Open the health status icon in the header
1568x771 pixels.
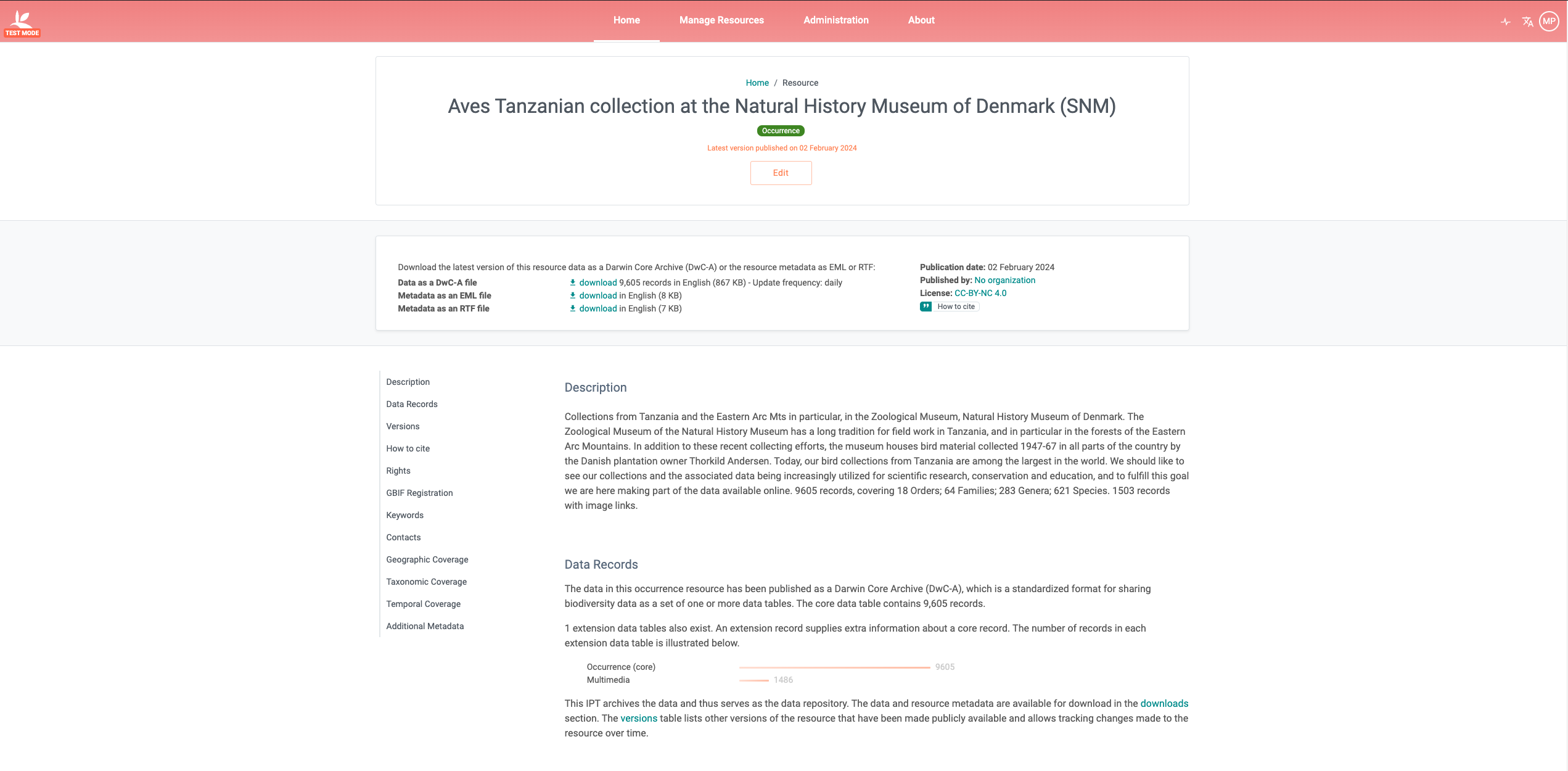pyautogui.click(x=1506, y=22)
